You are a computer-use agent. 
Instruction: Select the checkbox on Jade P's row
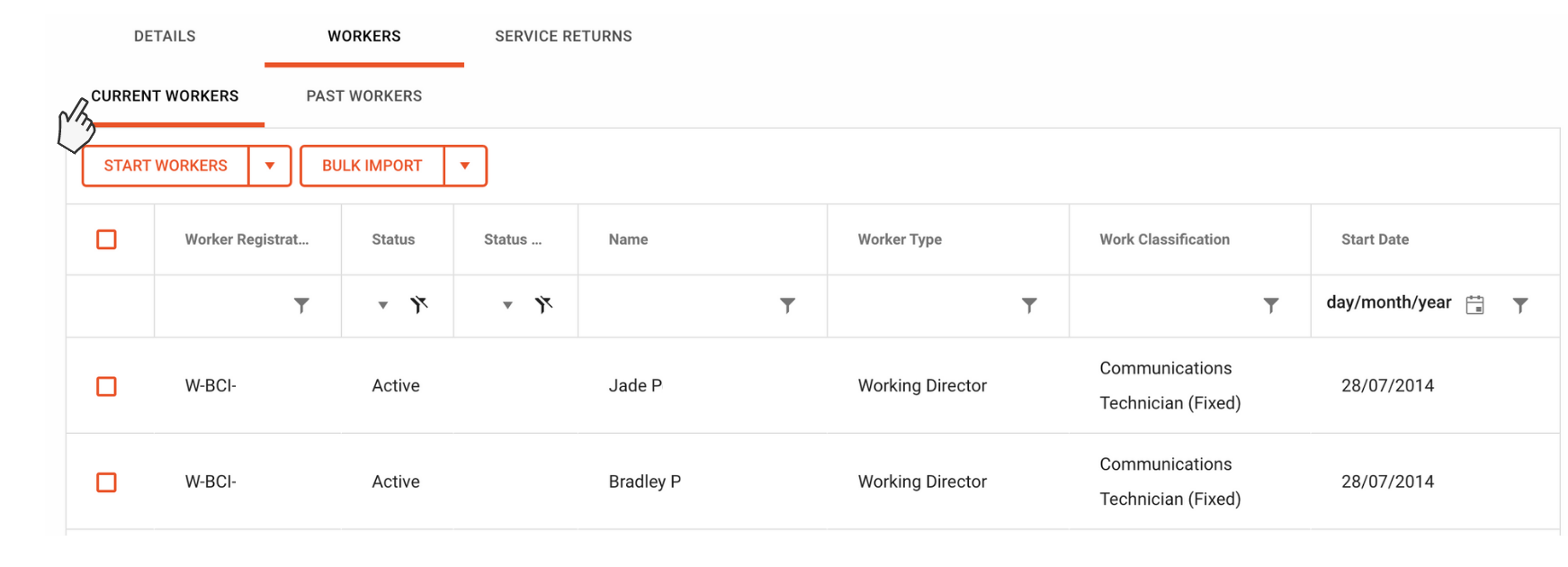[107, 386]
